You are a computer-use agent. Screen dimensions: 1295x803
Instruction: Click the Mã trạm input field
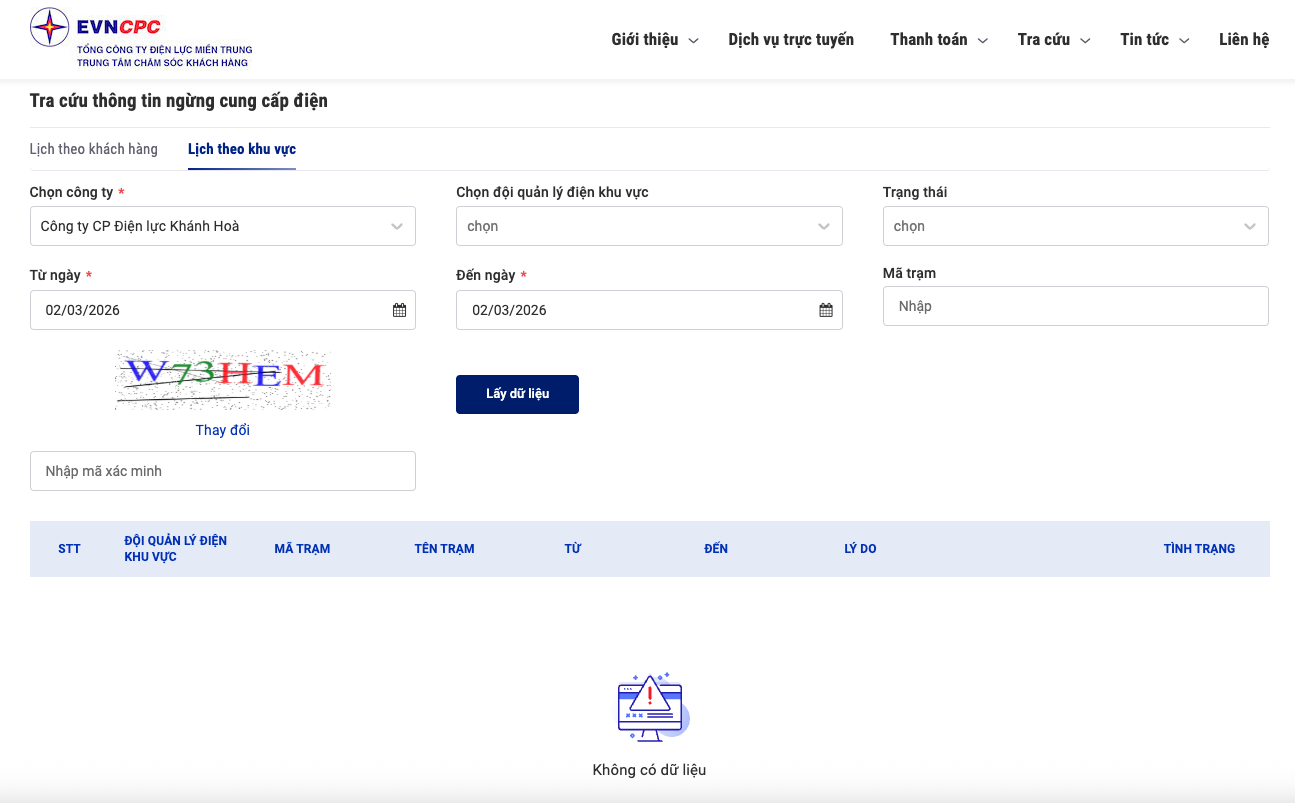[1075, 306]
